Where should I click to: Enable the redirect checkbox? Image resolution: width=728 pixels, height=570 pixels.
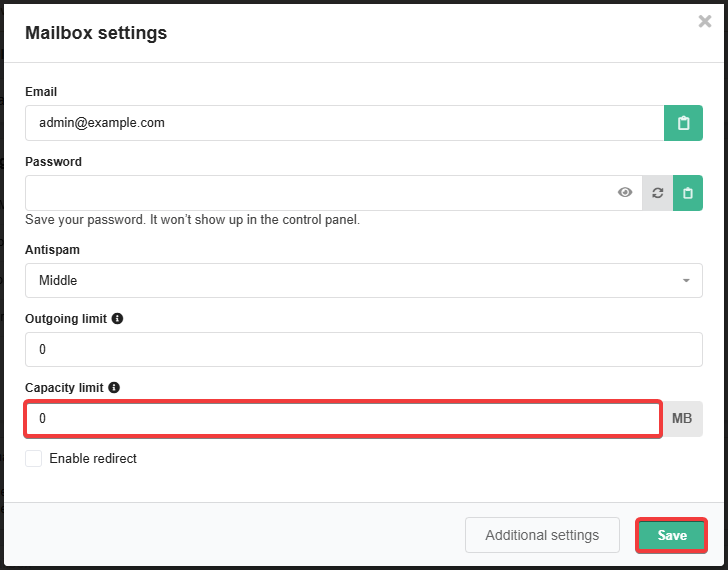tap(34, 458)
